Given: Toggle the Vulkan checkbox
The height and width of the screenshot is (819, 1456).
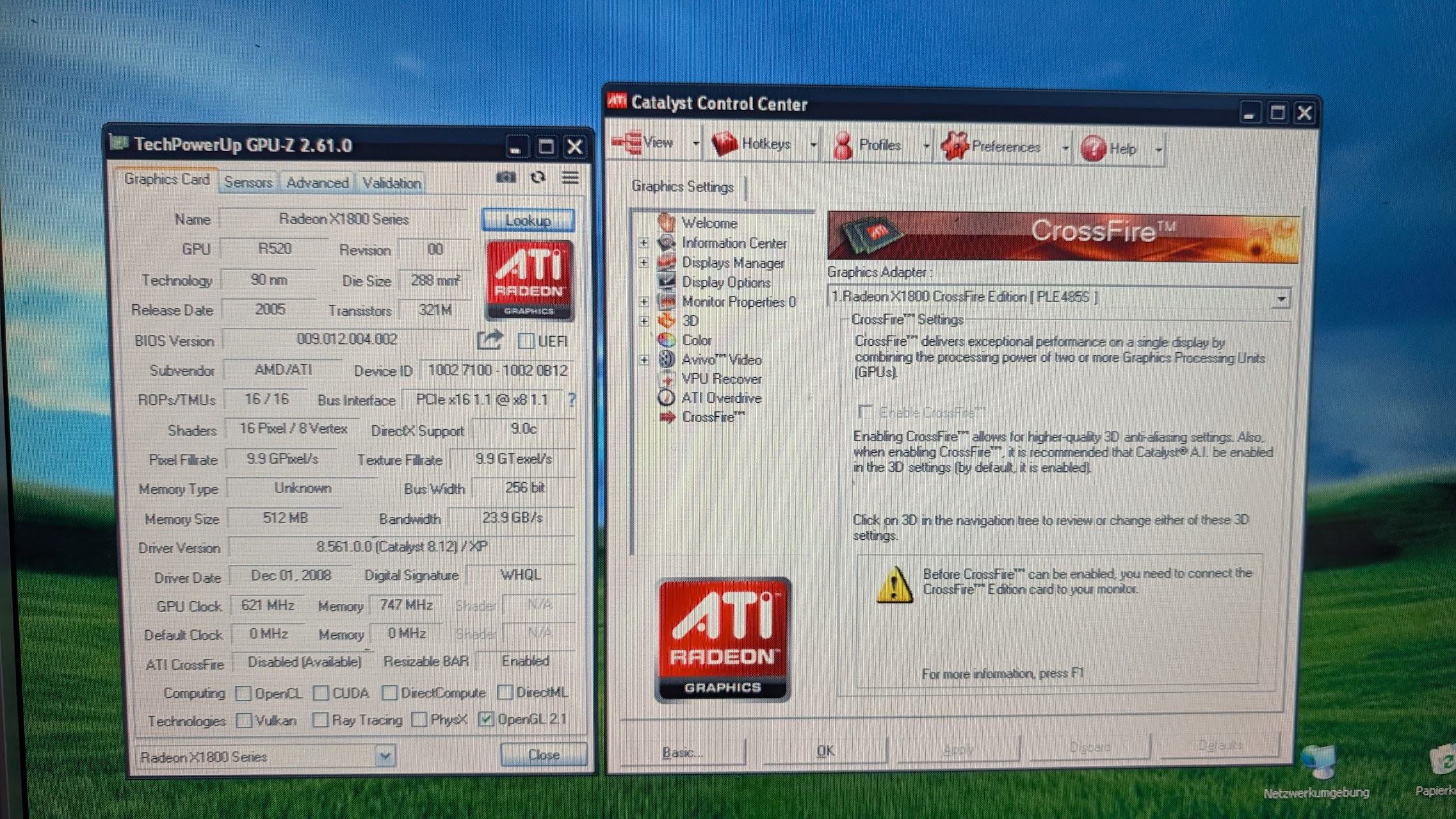Looking at the screenshot, I should [243, 720].
